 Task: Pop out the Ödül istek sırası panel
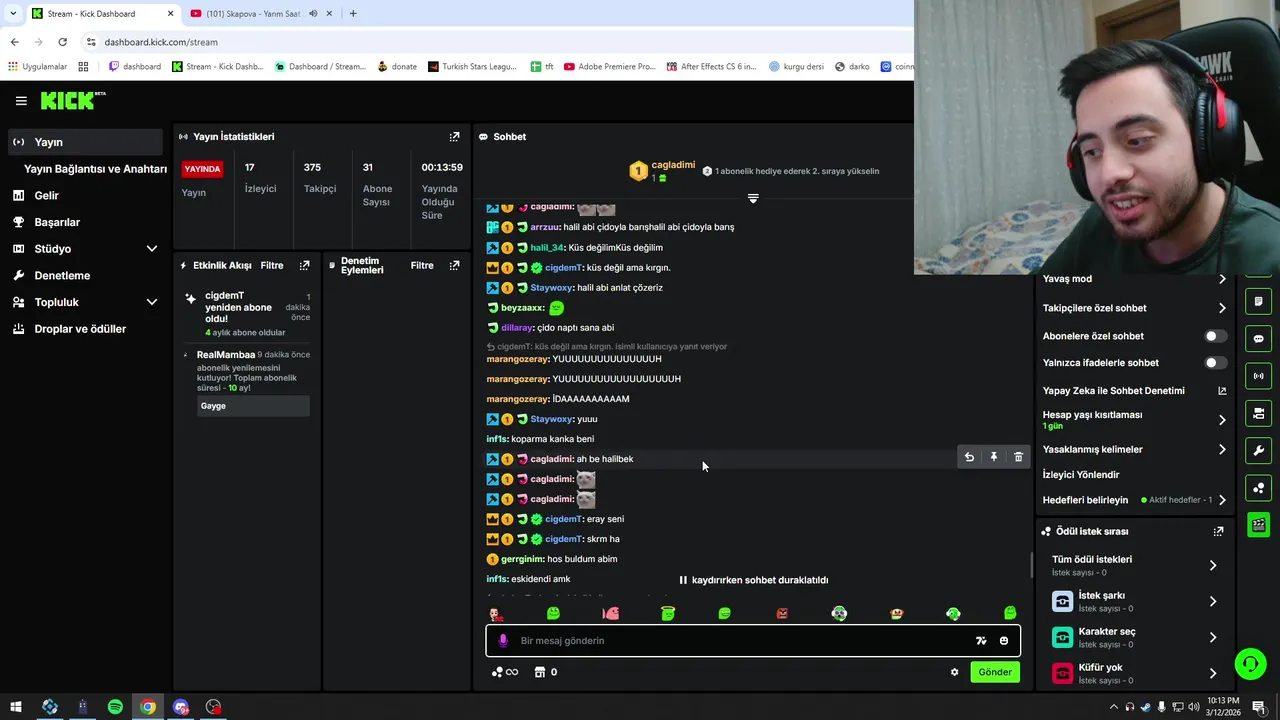click(x=1218, y=531)
